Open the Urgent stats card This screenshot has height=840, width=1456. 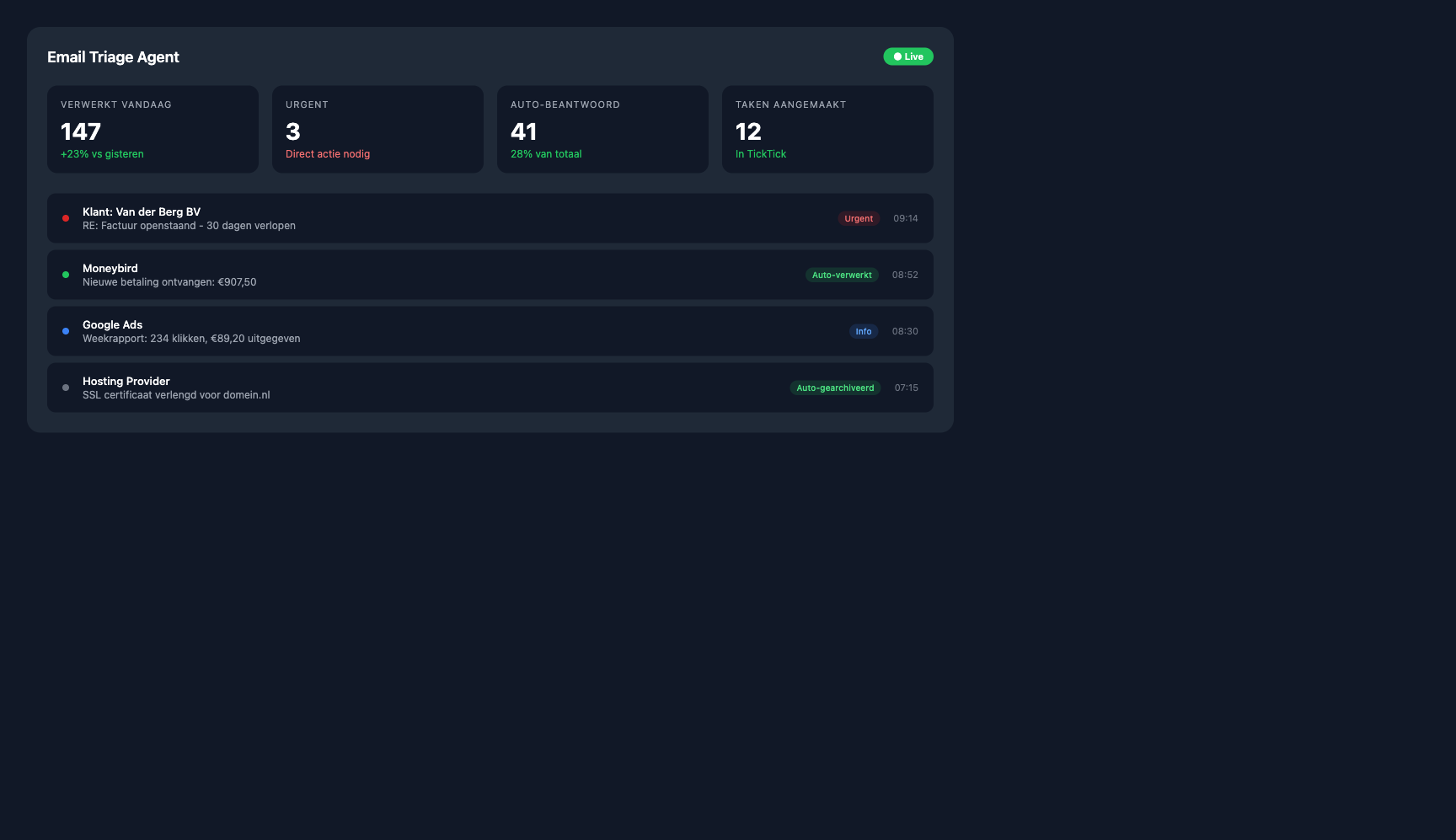pyautogui.click(x=377, y=129)
